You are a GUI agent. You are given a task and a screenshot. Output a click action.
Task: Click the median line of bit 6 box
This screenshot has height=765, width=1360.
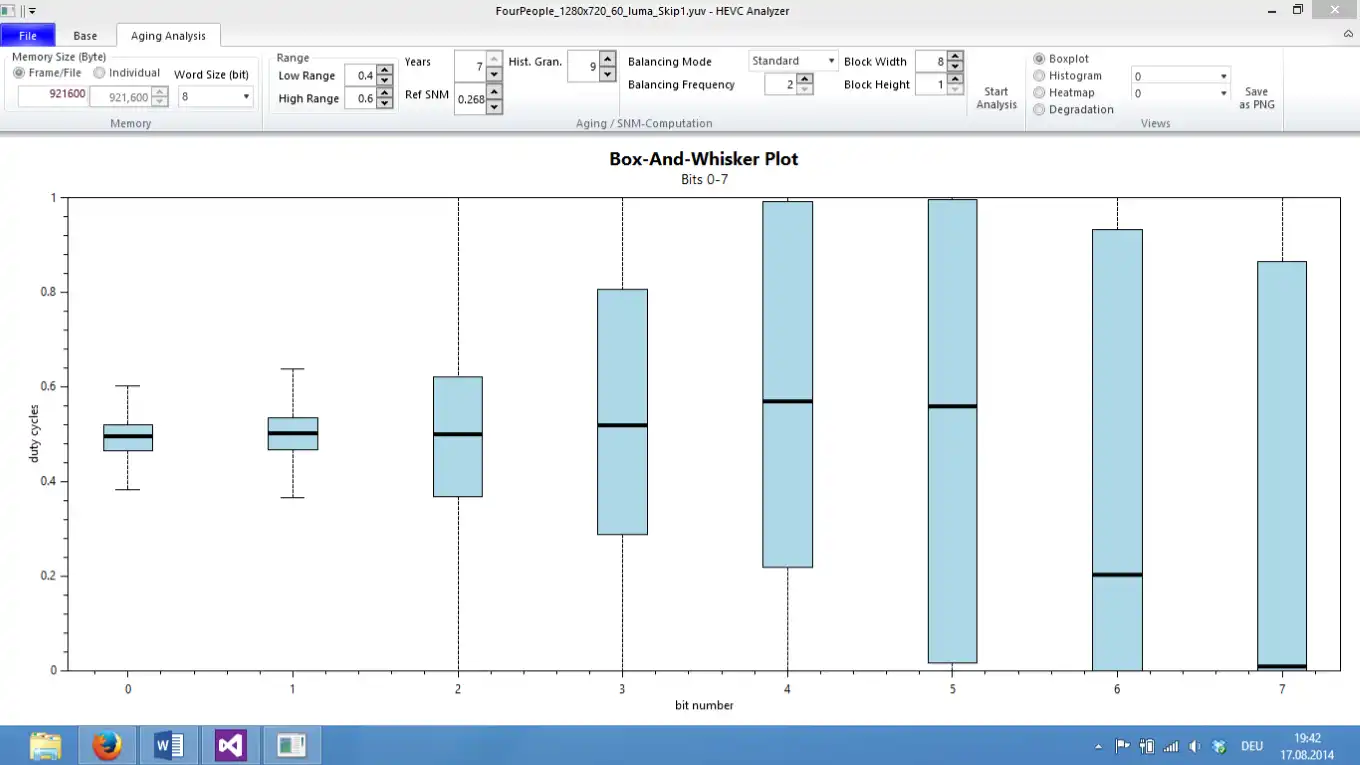pos(1117,575)
